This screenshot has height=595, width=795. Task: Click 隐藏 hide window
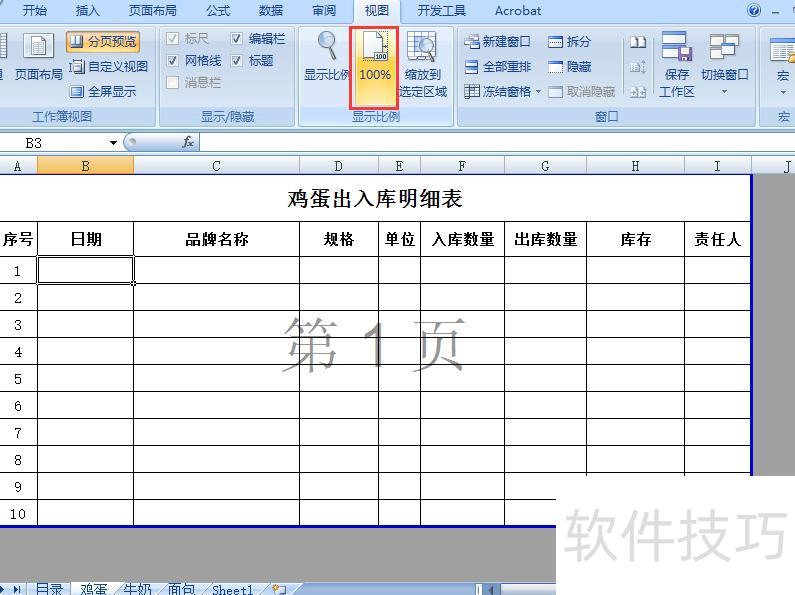569,66
